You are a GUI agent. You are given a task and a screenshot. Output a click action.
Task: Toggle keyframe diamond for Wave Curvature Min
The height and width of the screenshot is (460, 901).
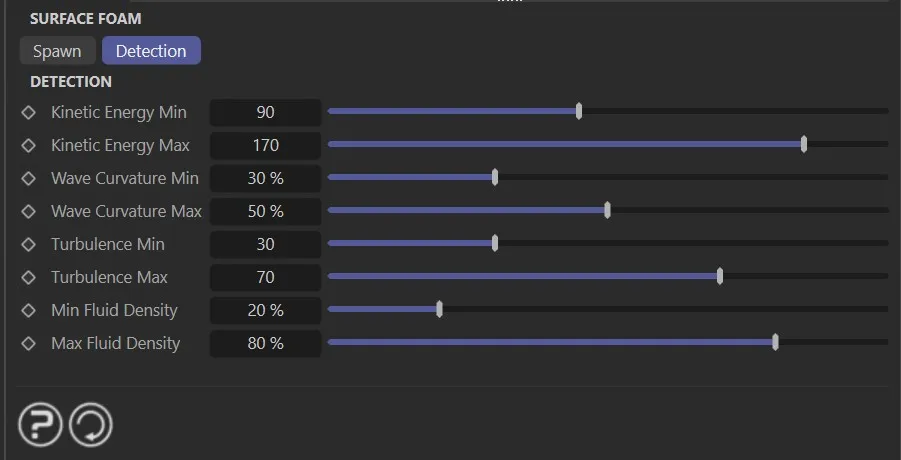[x=29, y=178]
